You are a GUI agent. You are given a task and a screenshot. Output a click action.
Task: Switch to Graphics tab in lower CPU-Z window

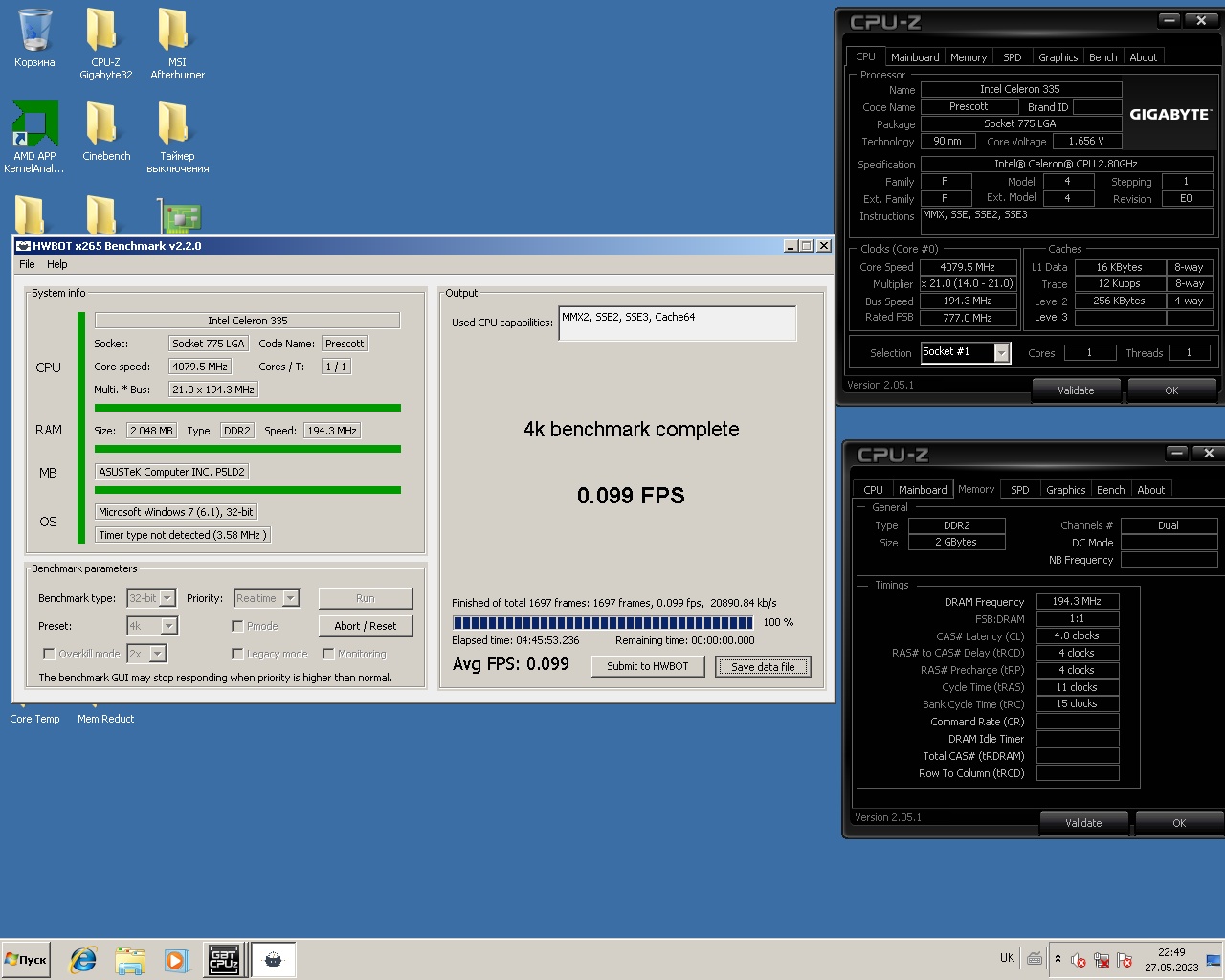1066,490
